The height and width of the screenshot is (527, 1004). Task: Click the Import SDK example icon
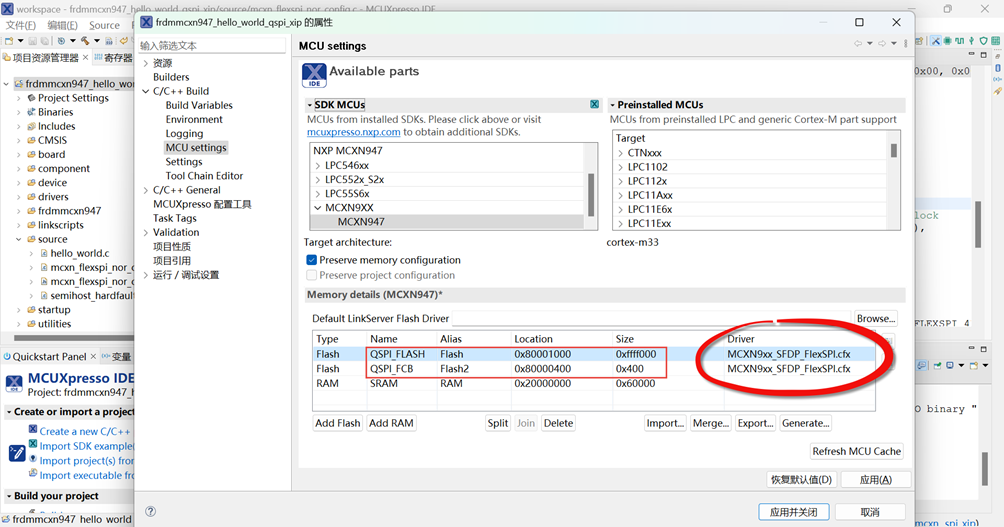[x=33, y=444]
